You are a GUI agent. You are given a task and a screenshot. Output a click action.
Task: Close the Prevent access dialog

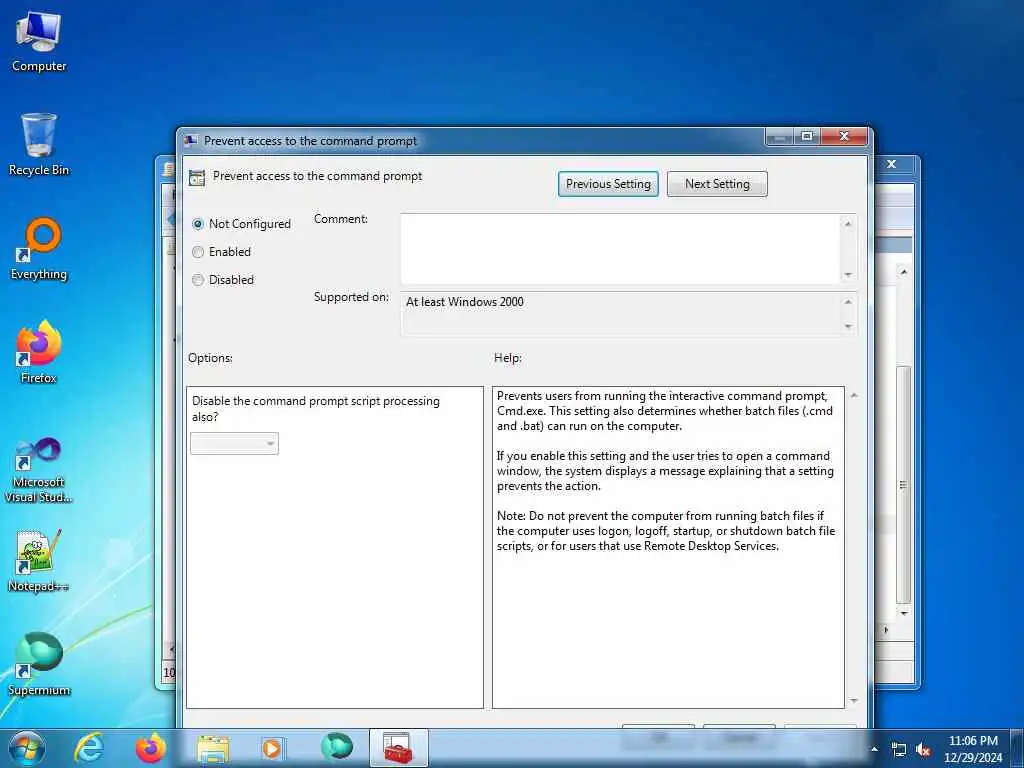coord(844,136)
